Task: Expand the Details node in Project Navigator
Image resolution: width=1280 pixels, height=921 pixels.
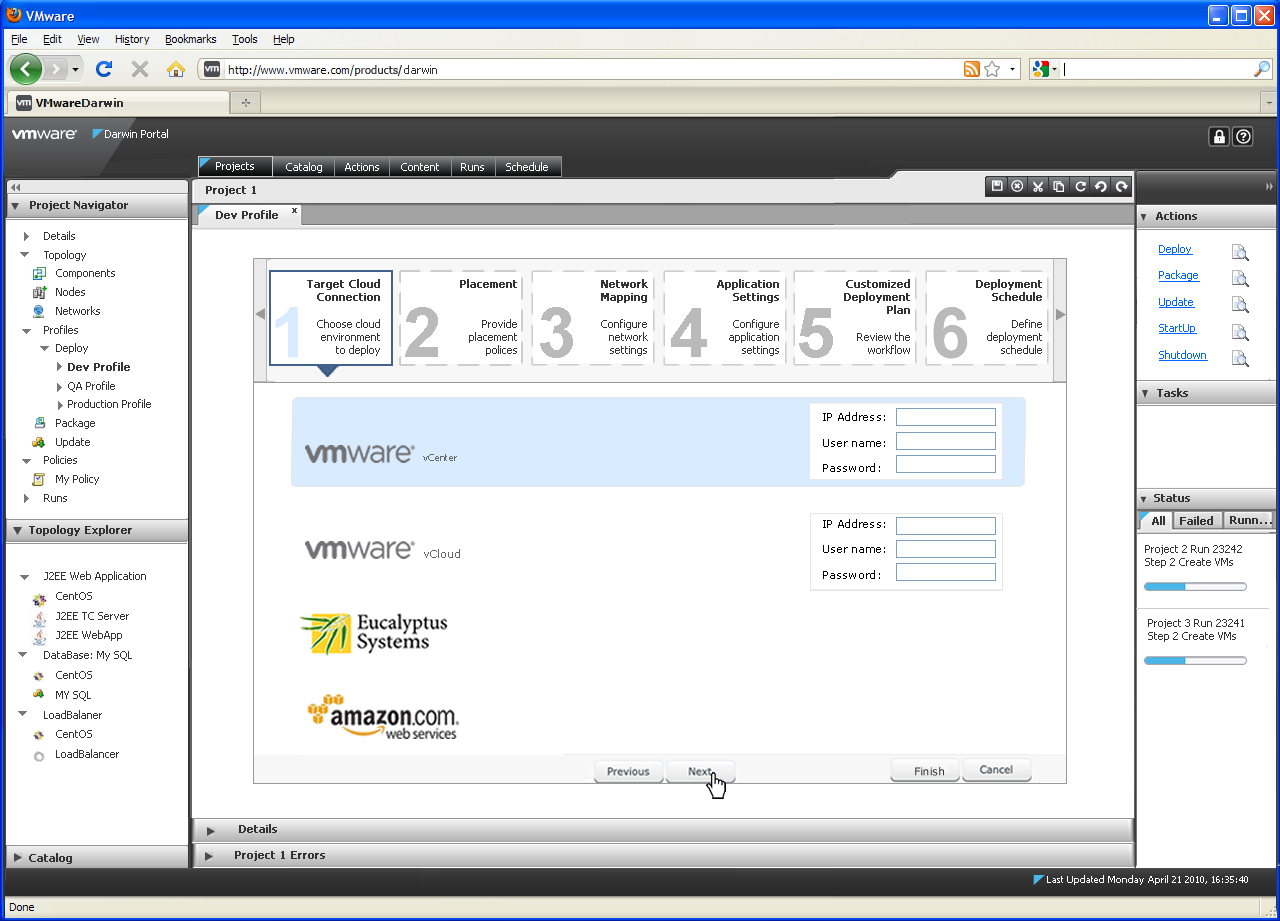Action: tap(27, 236)
